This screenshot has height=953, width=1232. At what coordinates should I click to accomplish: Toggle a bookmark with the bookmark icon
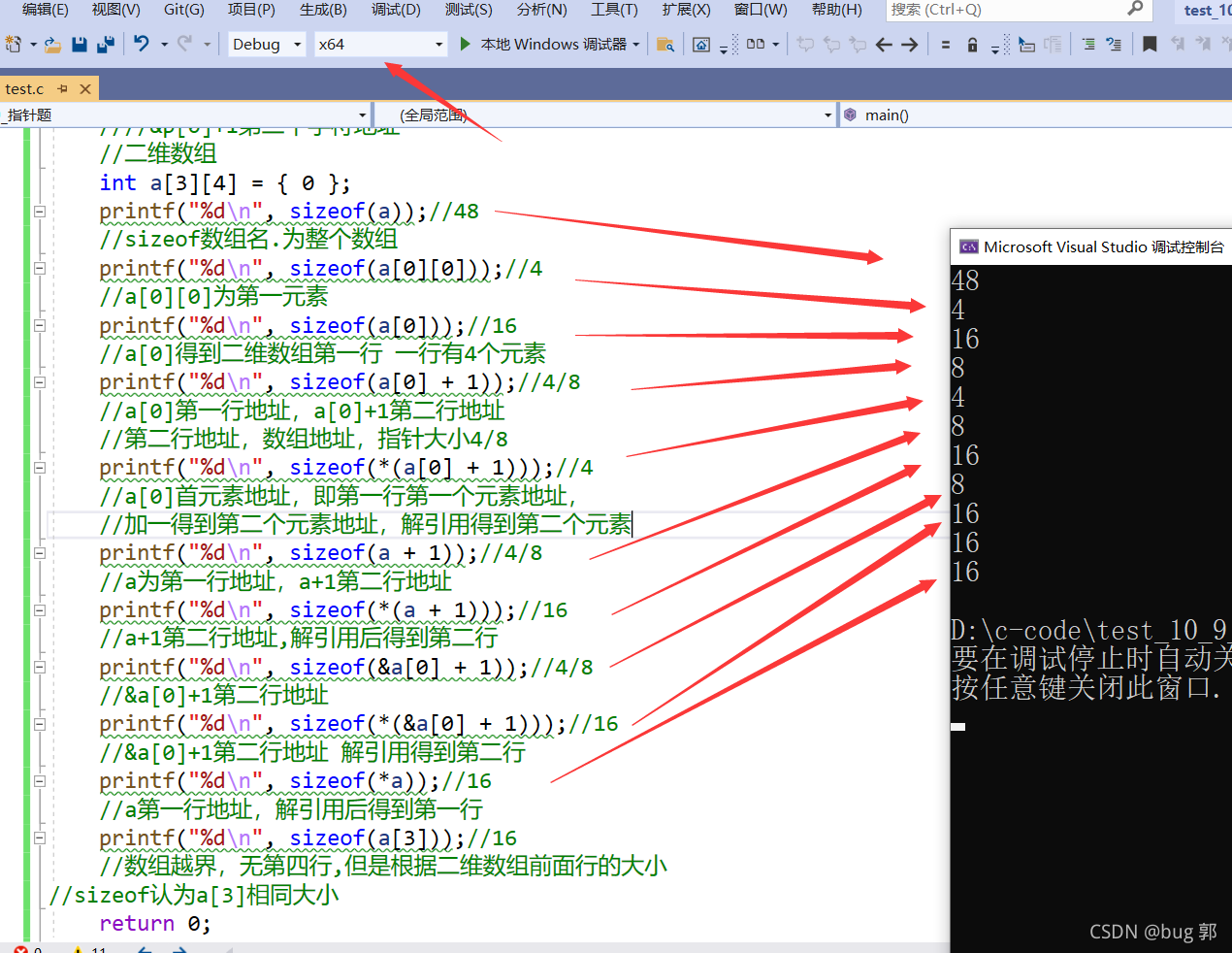[1150, 44]
